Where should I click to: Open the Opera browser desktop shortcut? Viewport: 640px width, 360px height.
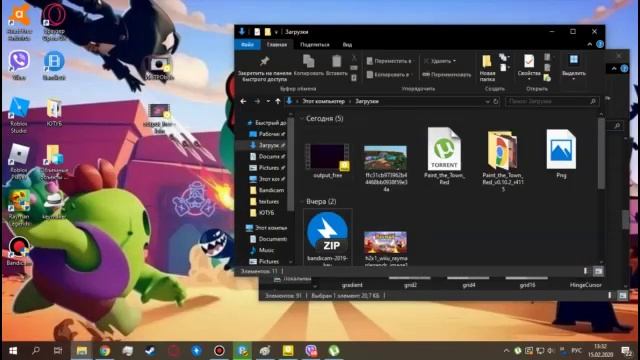pyautogui.click(x=54, y=23)
